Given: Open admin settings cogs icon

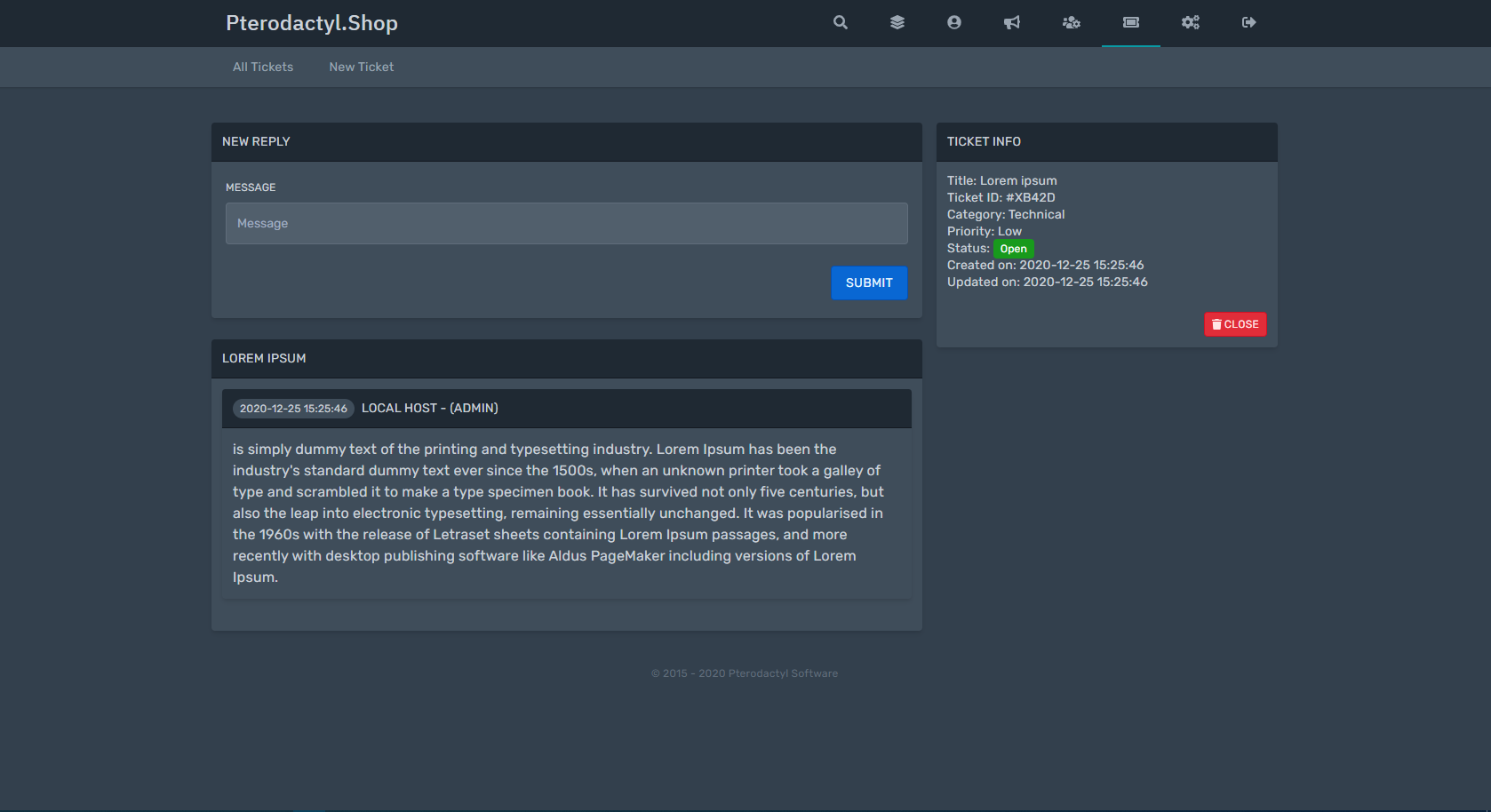Looking at the screenshot, I should point(1190,22).
